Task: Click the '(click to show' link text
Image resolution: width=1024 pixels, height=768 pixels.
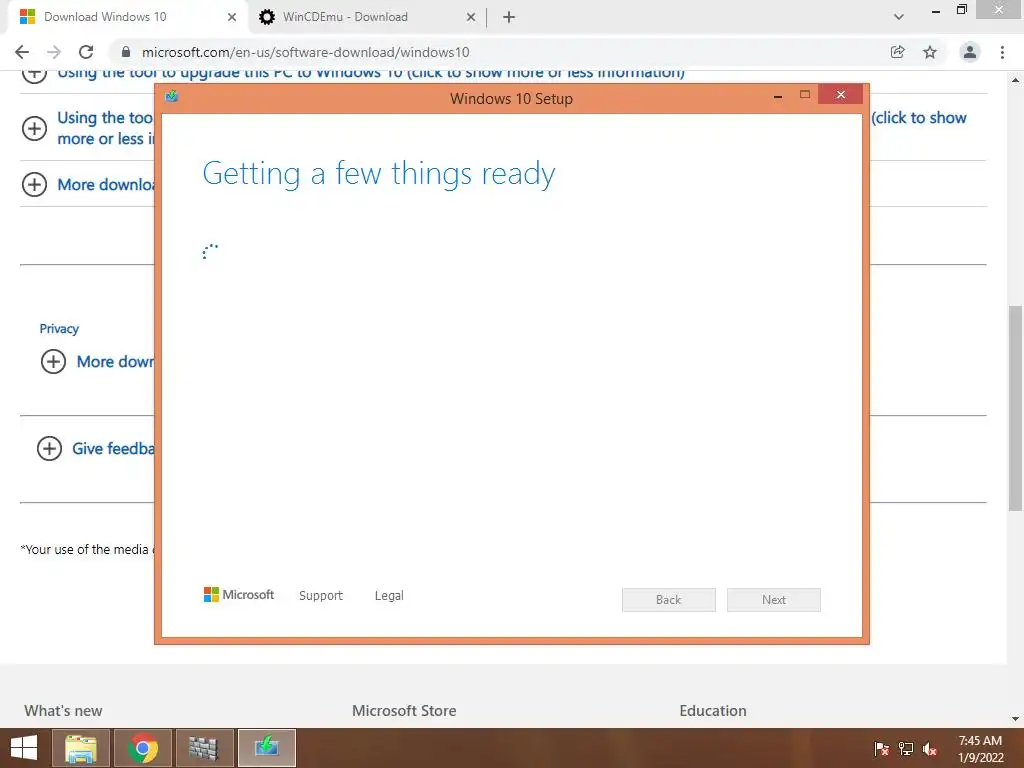Action: 919,118
